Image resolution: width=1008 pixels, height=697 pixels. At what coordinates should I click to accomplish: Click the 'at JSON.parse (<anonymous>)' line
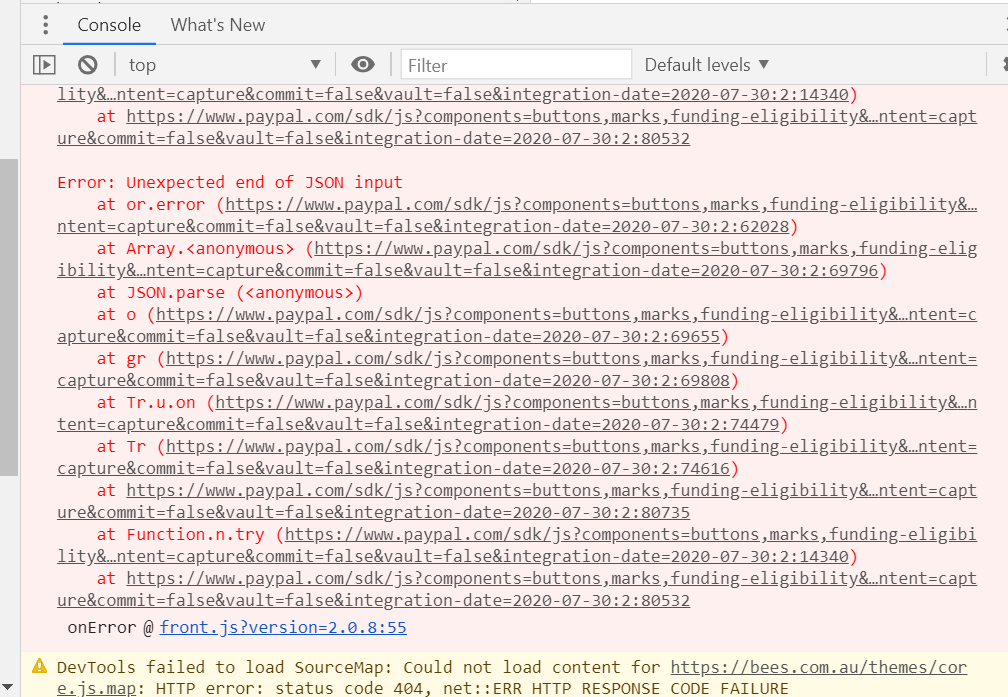pyautogui.click(x=230, y=293)
